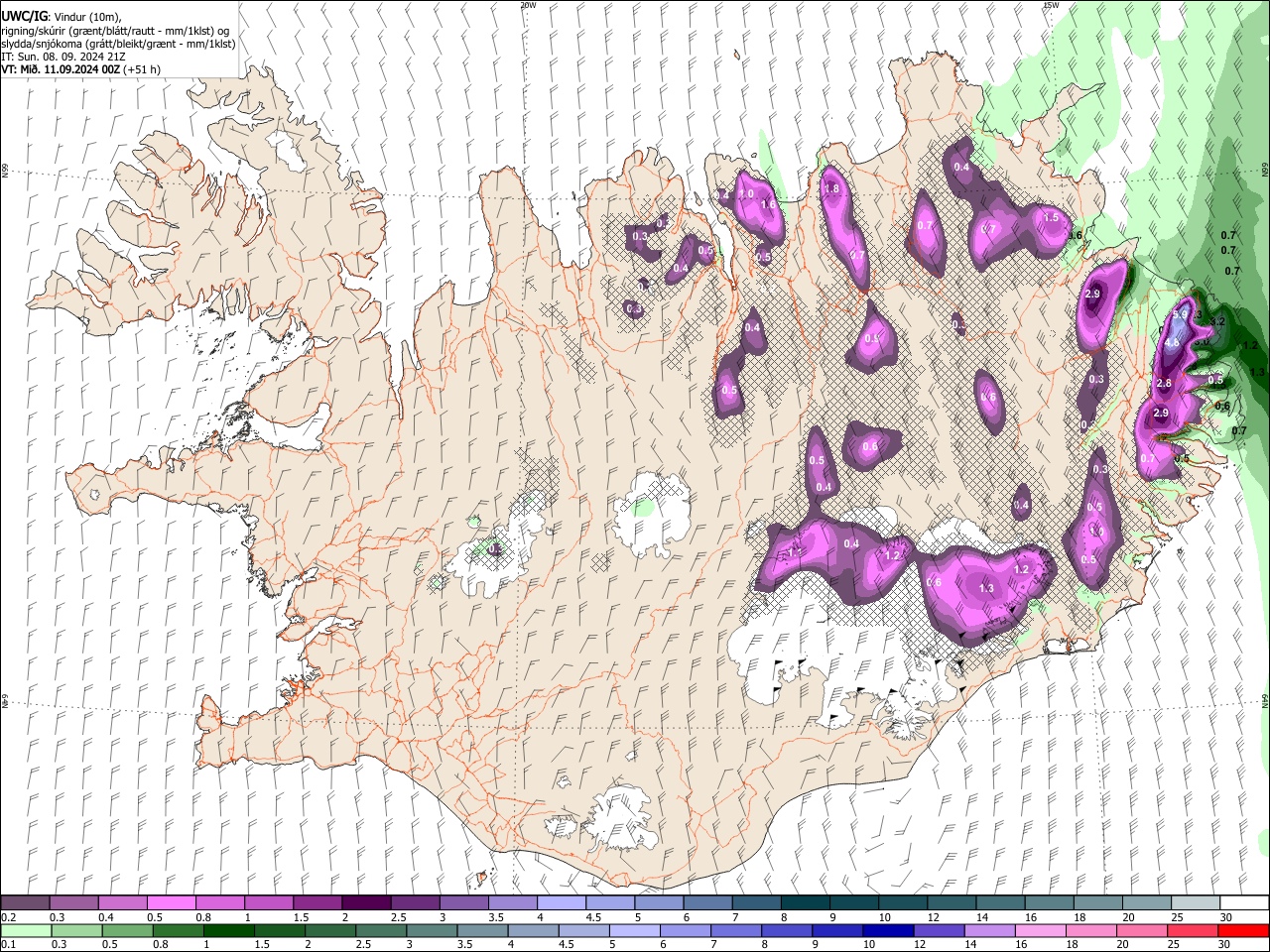Viewport: 1270px width, 952px height.
Task: Click the '1.8' snow value in the north
Action: tap(832, 189)
